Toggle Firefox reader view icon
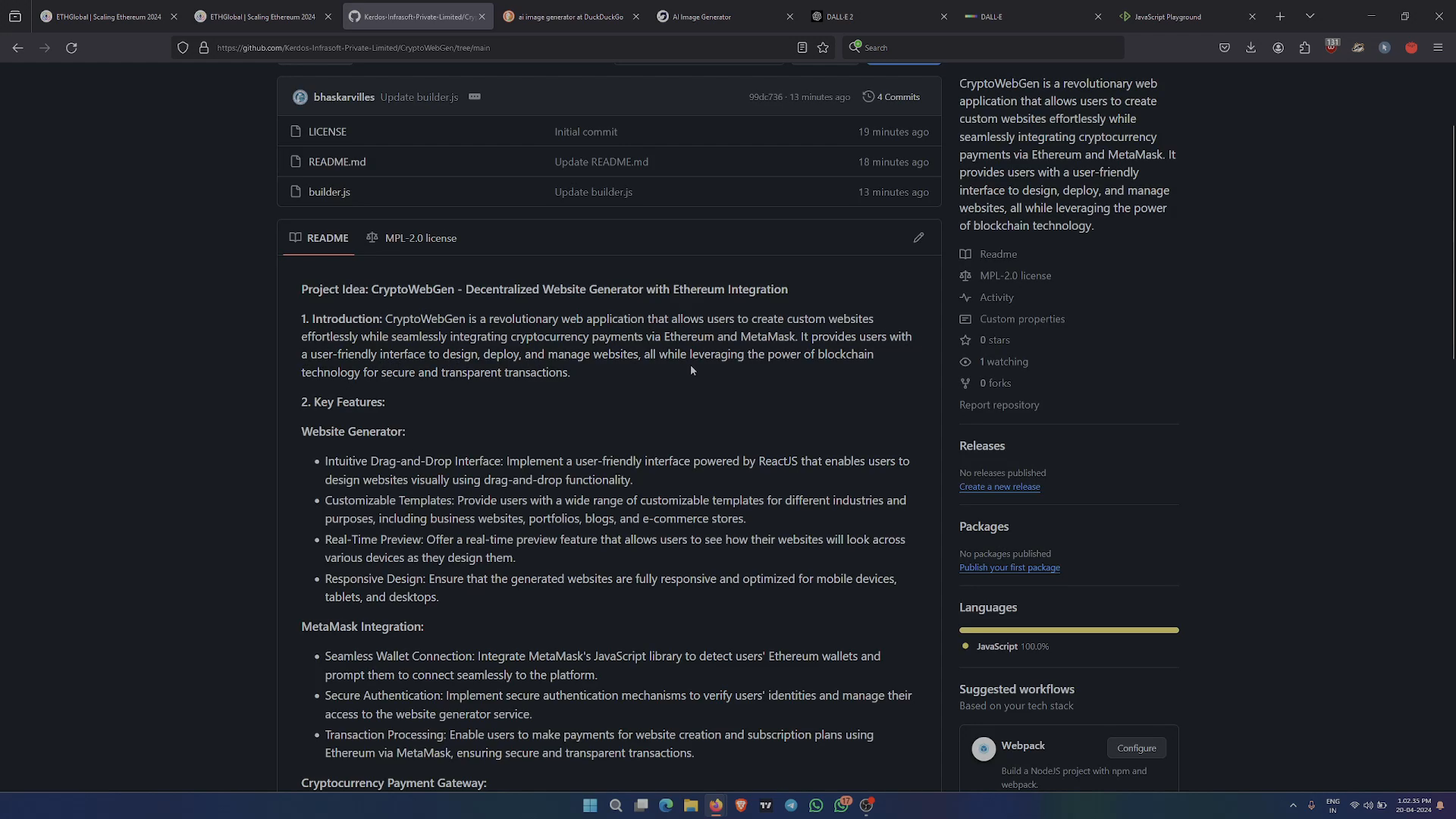Viewport: 1456px width, 819px height. (802, 47)
